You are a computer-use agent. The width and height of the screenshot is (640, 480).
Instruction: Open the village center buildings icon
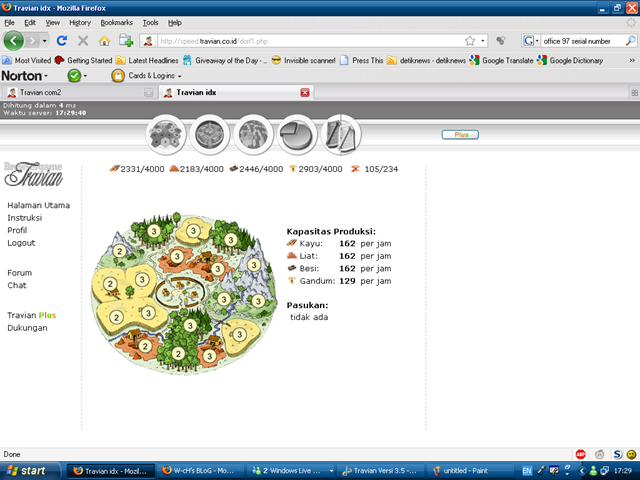pos(211,134)
